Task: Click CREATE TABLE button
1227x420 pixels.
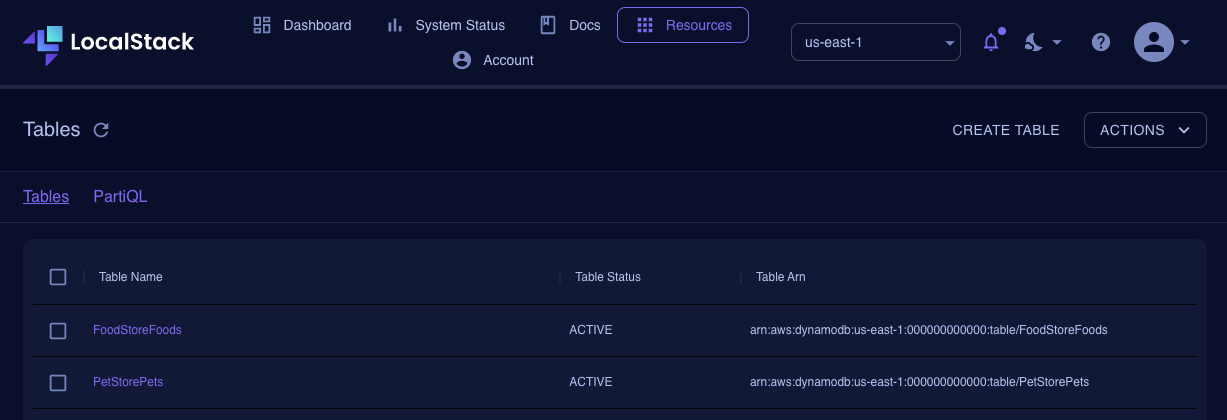Action: (1005, 130)
